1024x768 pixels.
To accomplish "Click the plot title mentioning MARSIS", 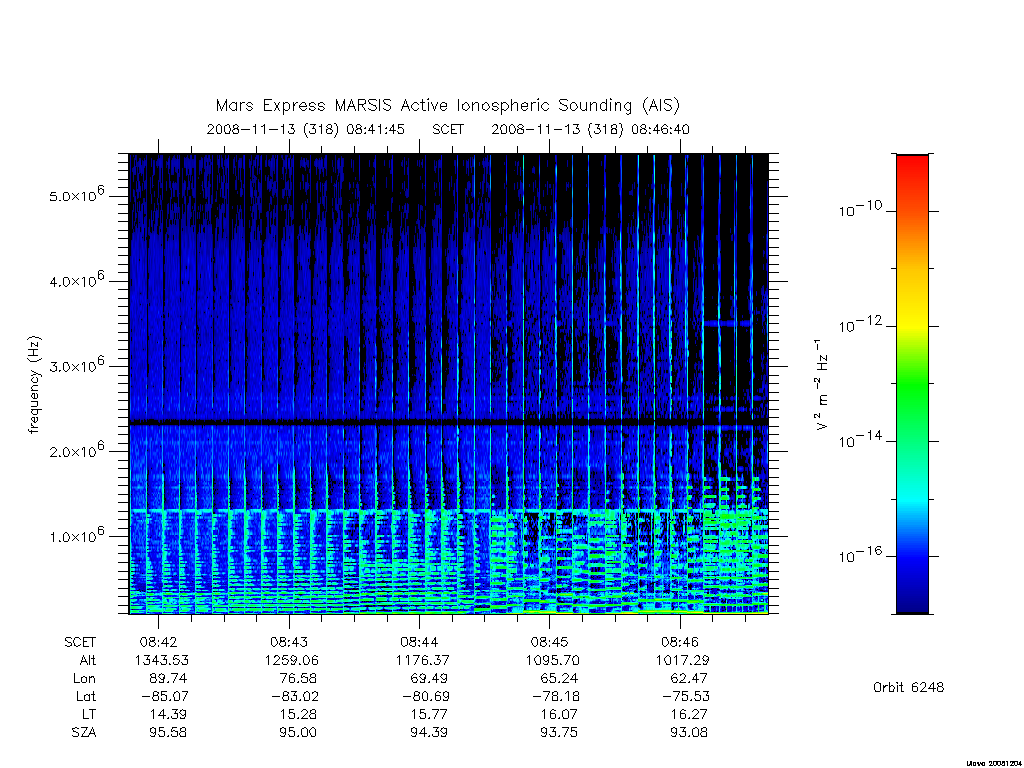I will tap(447, 106).
